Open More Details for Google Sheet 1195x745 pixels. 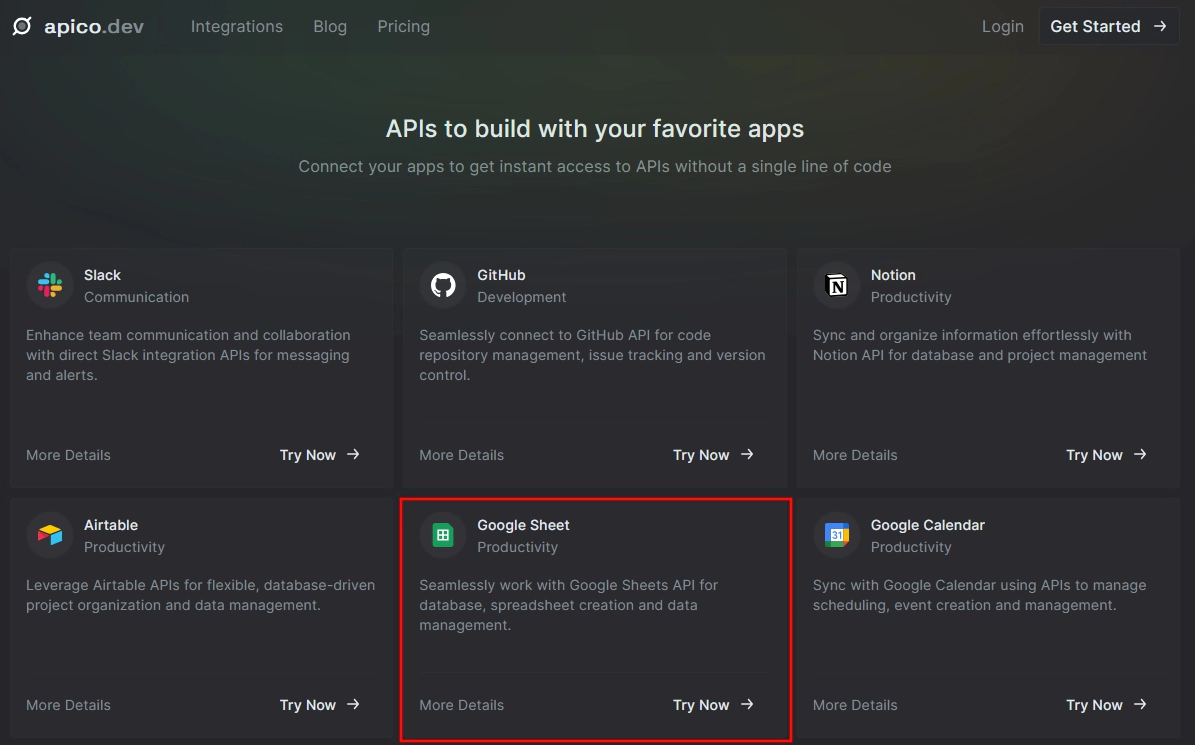tap(461, 705)
